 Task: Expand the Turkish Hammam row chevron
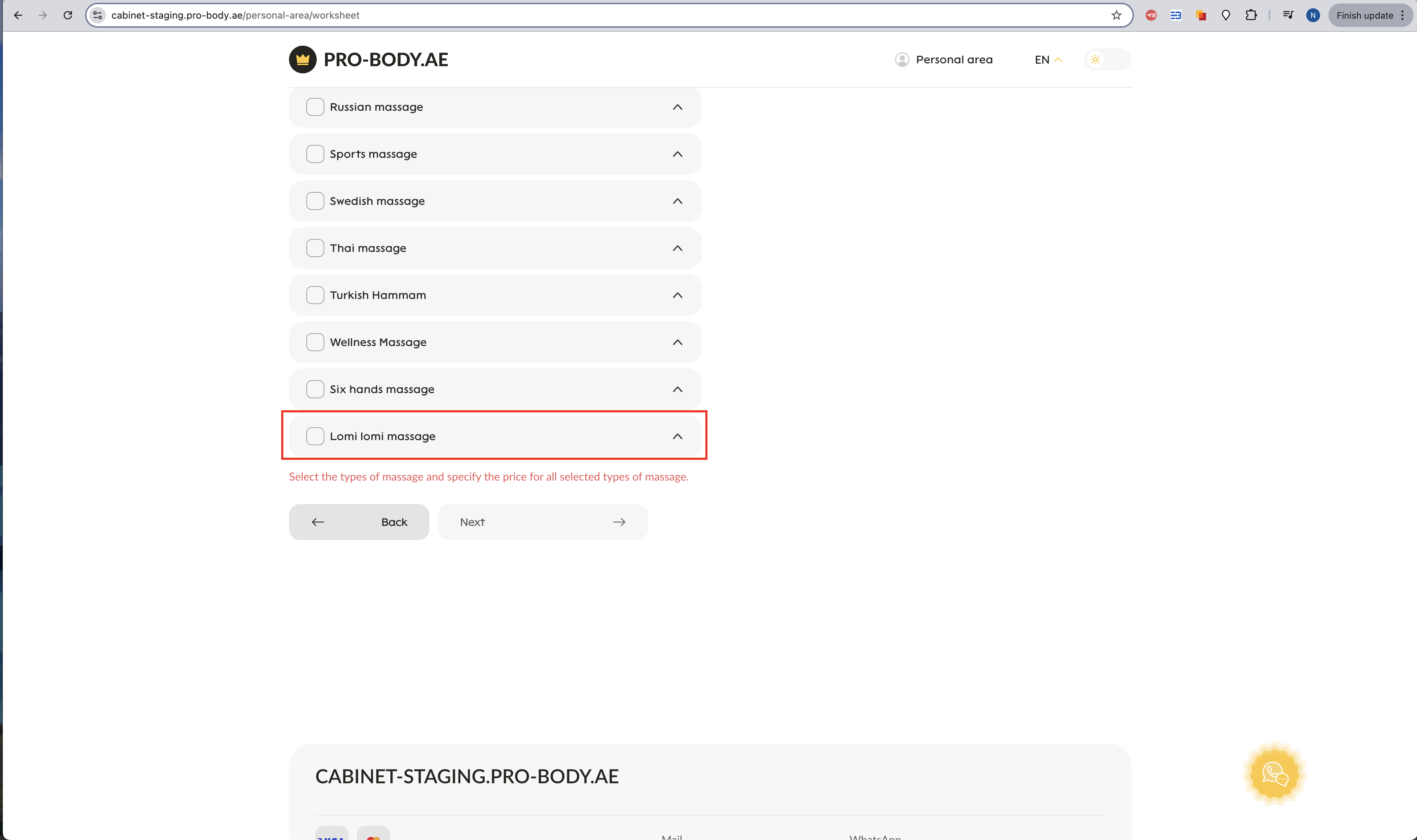677,295
